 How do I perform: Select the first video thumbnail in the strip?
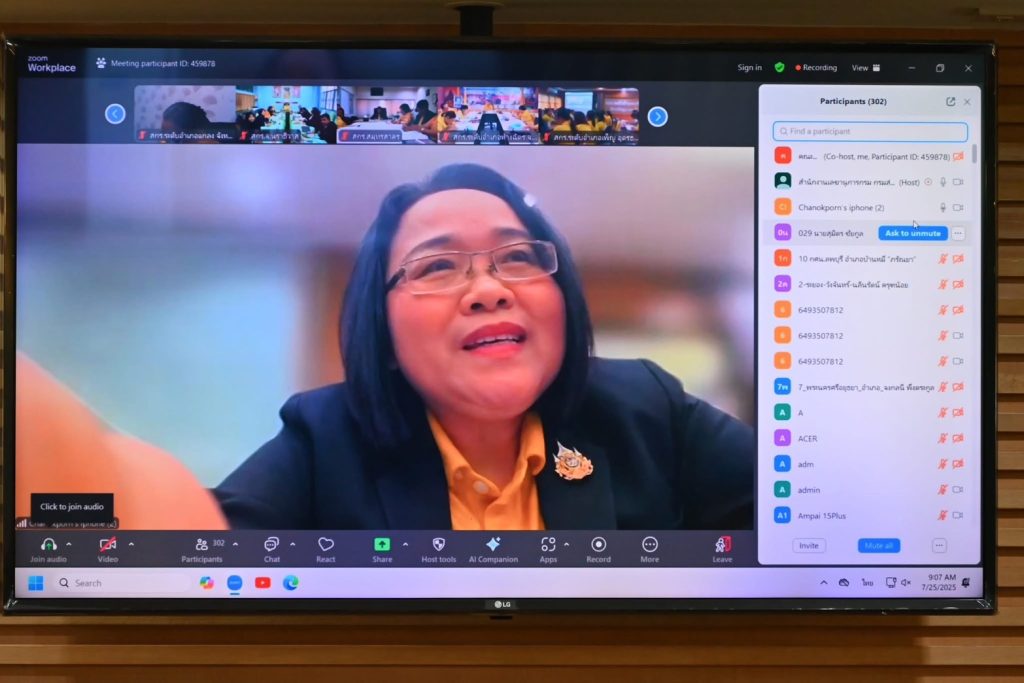tap(185, 114)
